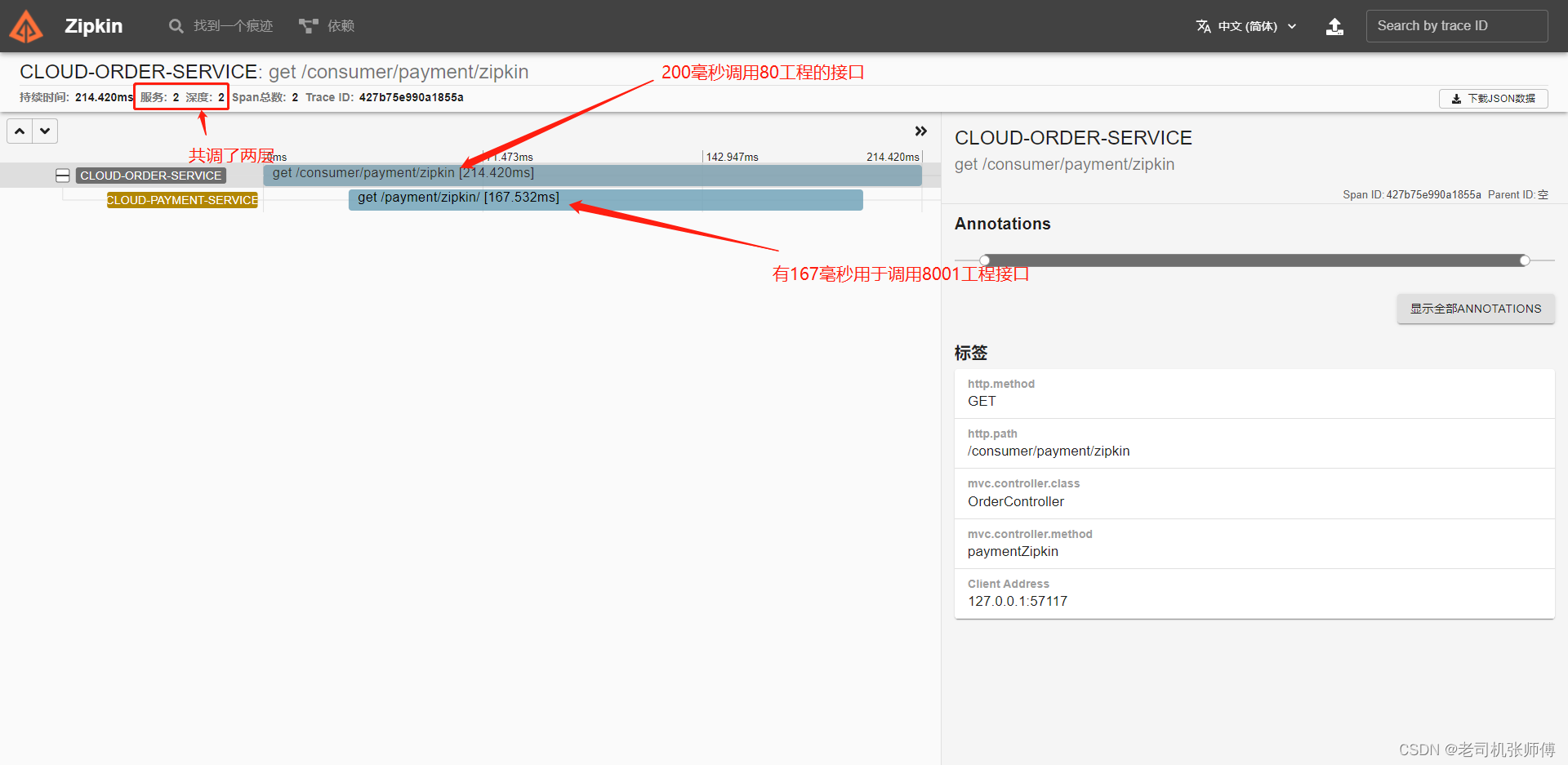
Task: Open the find a trace page
Action: [x=220, y=26]
